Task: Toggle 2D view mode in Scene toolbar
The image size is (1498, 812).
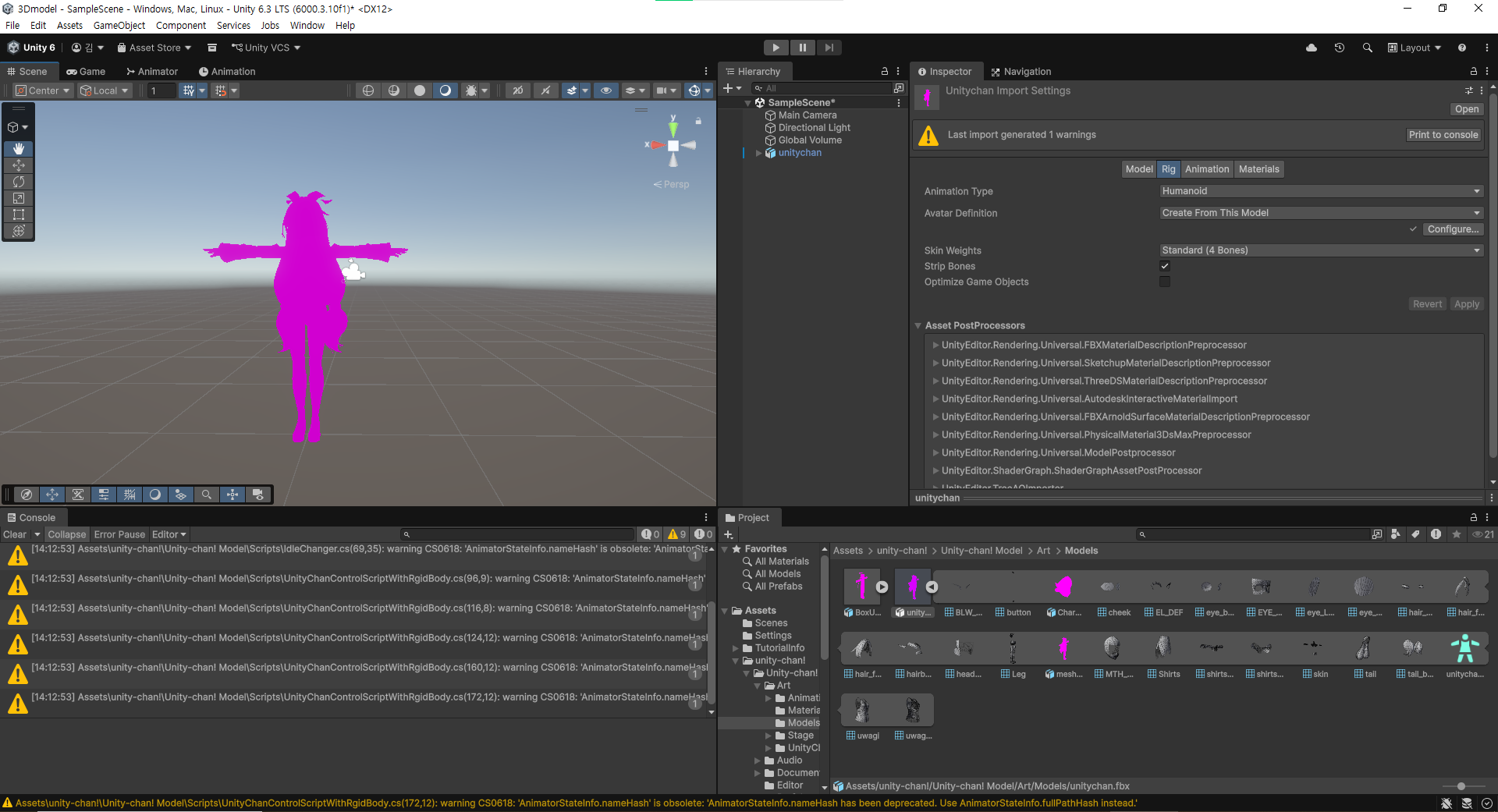Action: point(518,90)
